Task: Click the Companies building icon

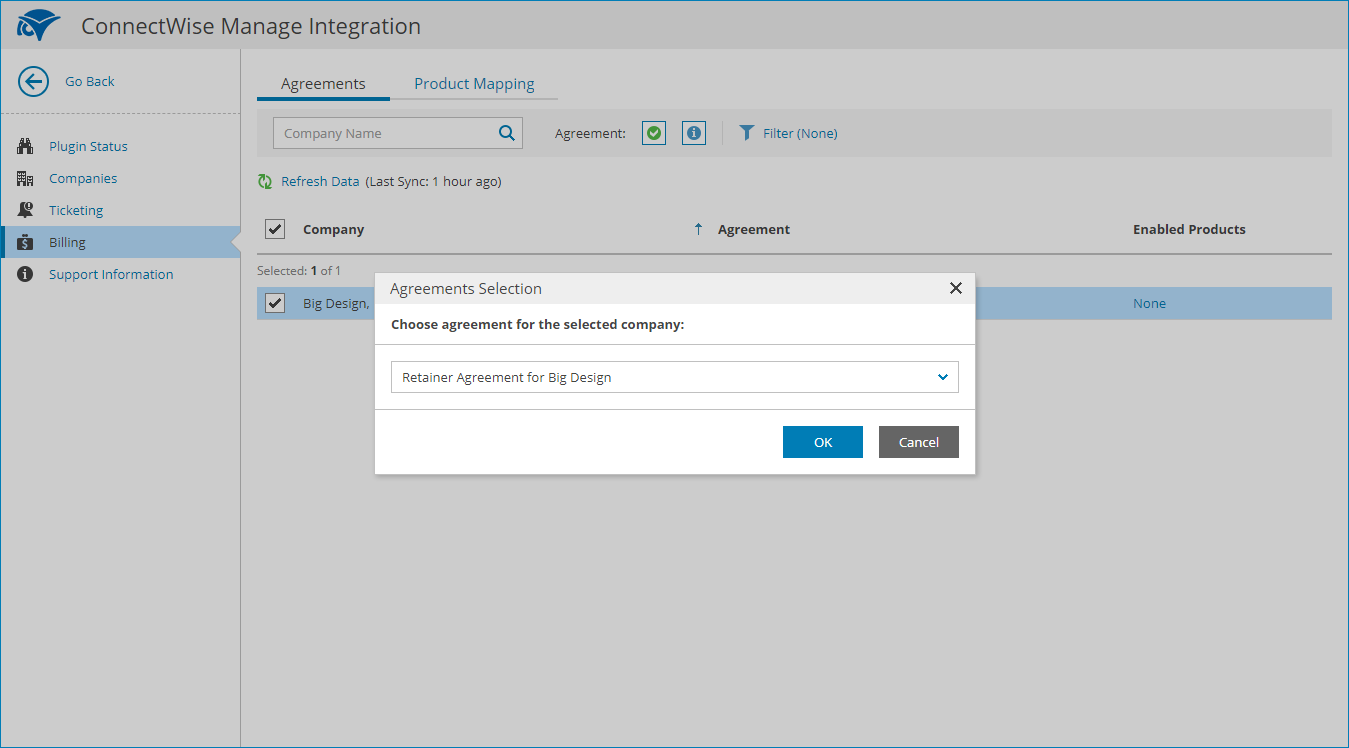Action: 26,178
